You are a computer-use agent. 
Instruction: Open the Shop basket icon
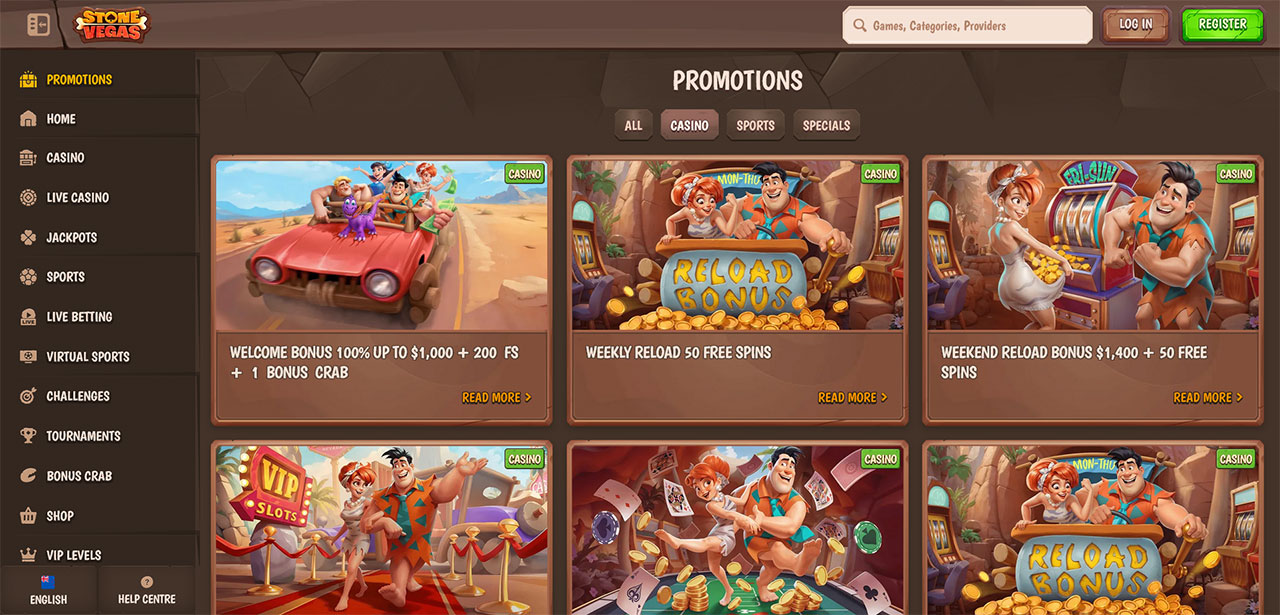(28, 516)
